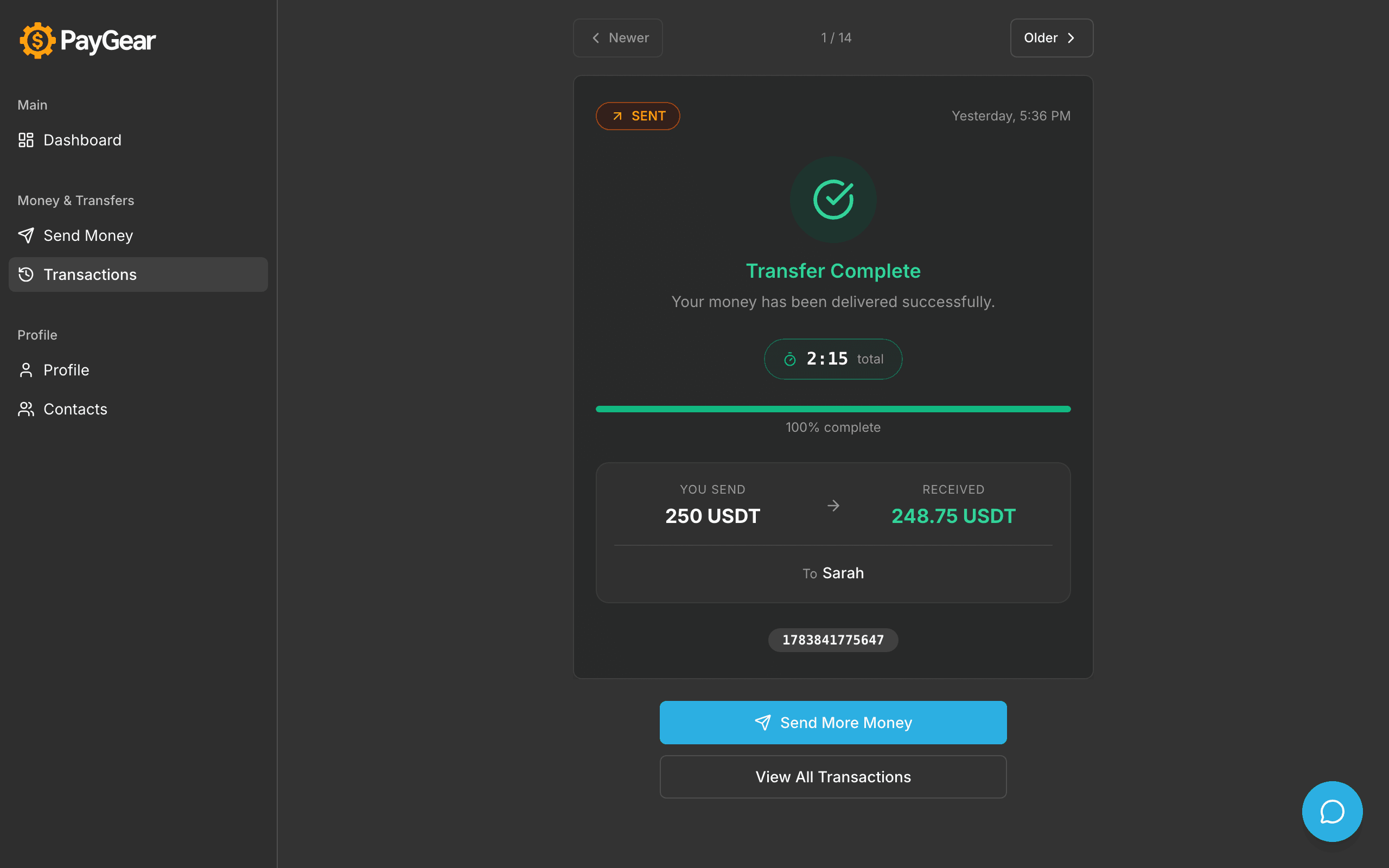Open the Profile menu item
This screenshot has height=868, width=1389.
138,371
